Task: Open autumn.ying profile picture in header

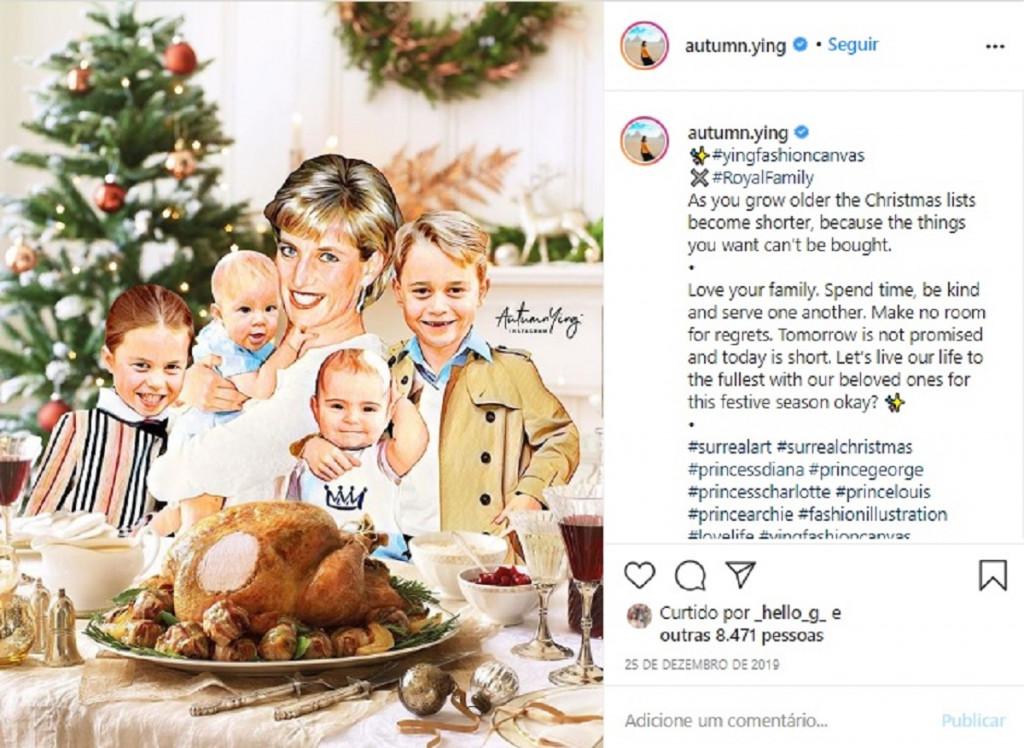Action: tap(645, 45)
